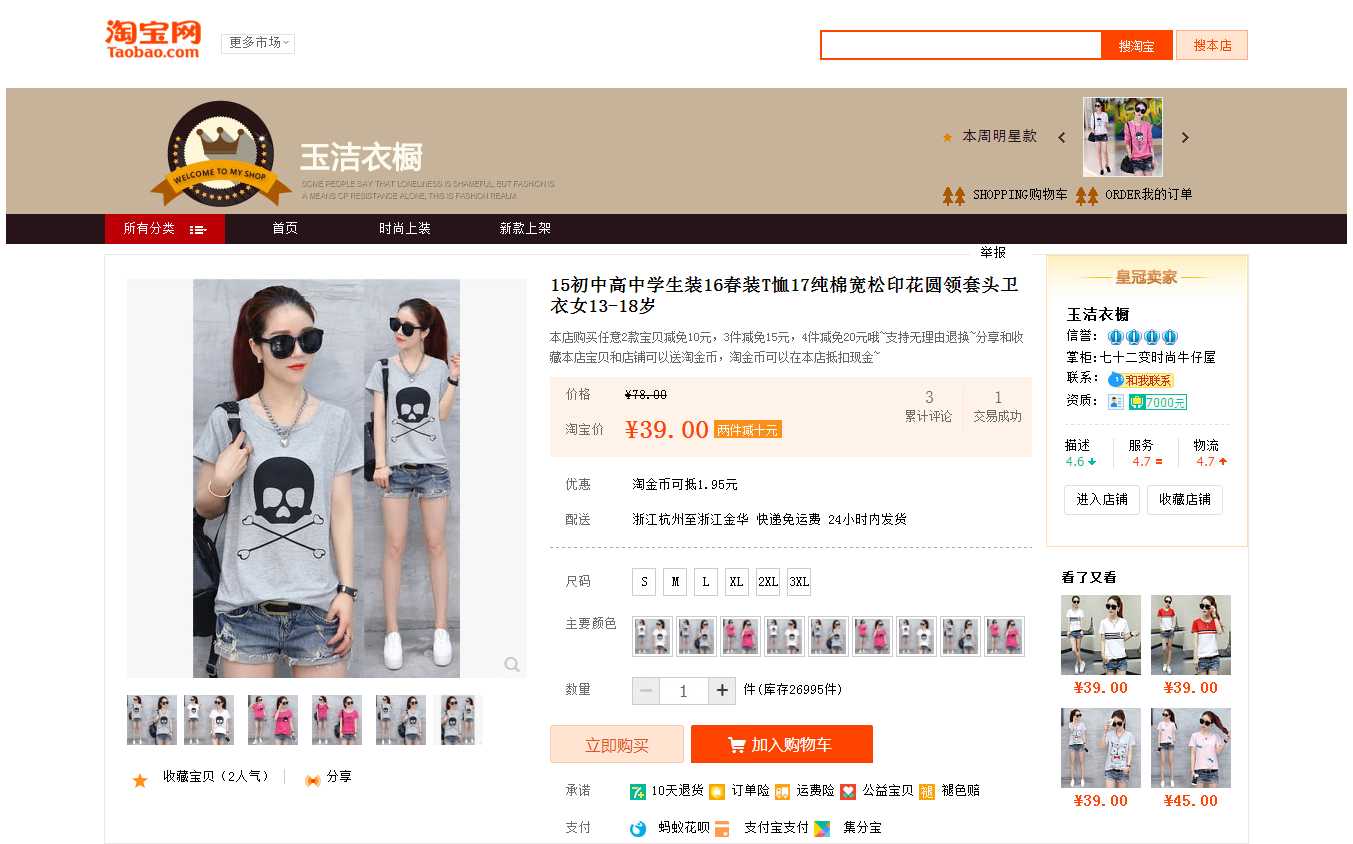
Task: Show next star product with right arrow
Action: 1185,138
